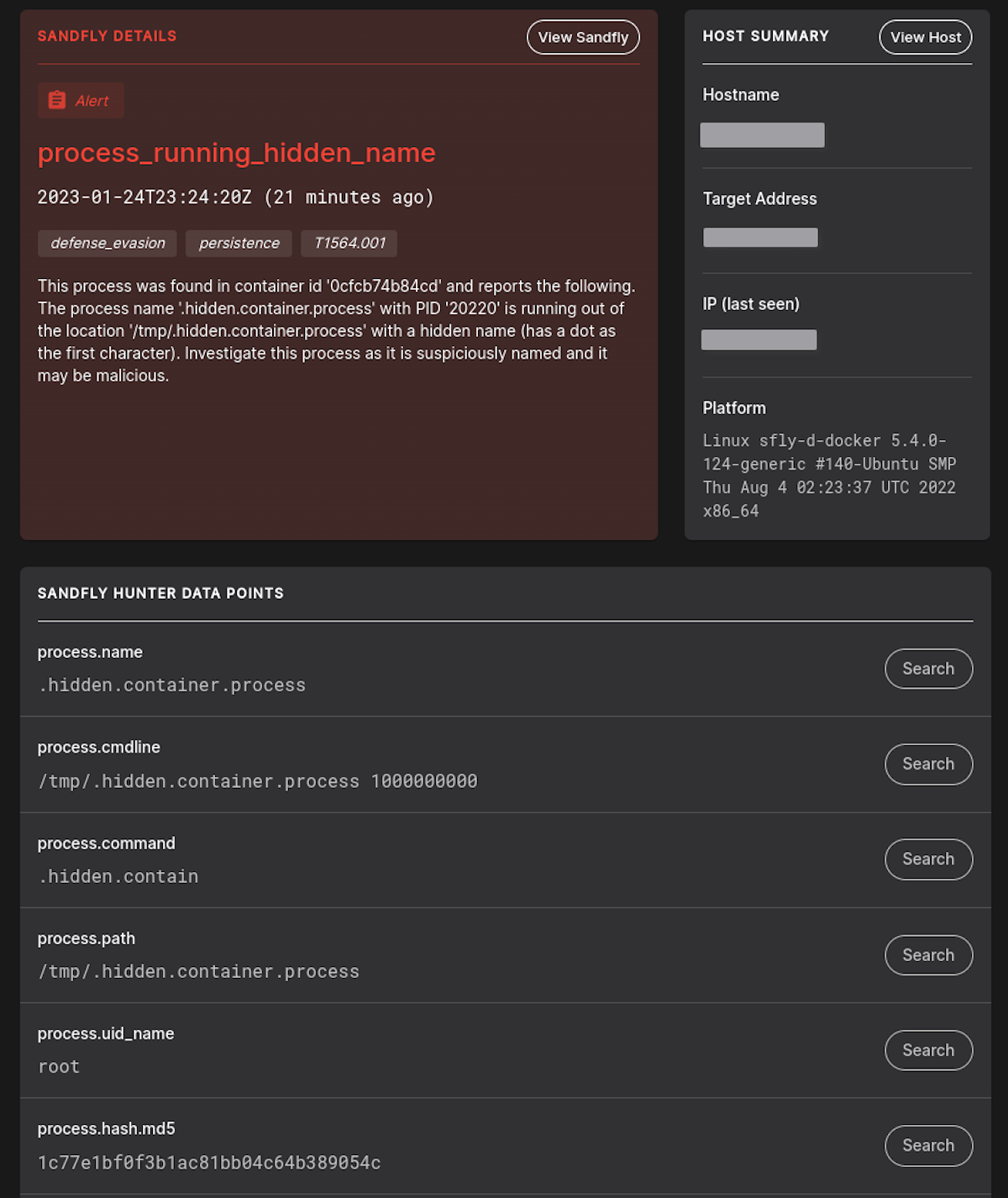1008x1198 pixels.
Task: Search for the process.path value
Action: pyautogui.click(x=928, y=955)
